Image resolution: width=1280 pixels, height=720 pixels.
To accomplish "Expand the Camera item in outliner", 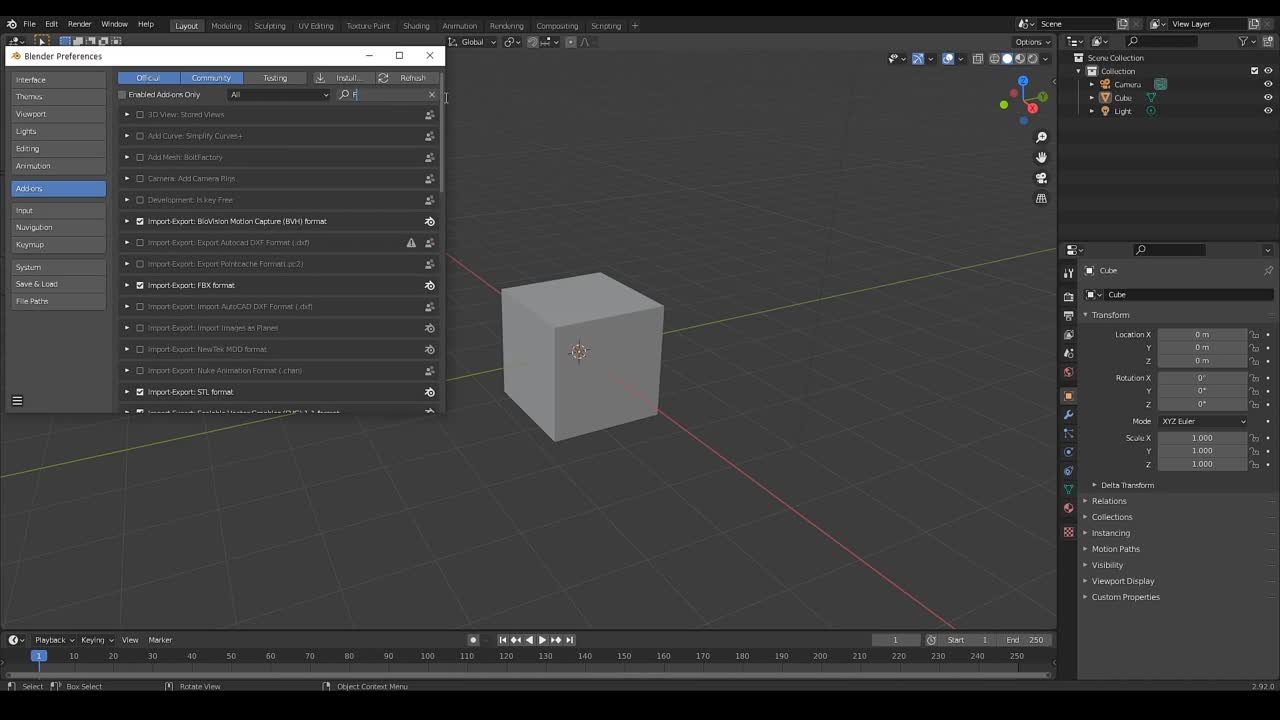I will point(1092,84).
